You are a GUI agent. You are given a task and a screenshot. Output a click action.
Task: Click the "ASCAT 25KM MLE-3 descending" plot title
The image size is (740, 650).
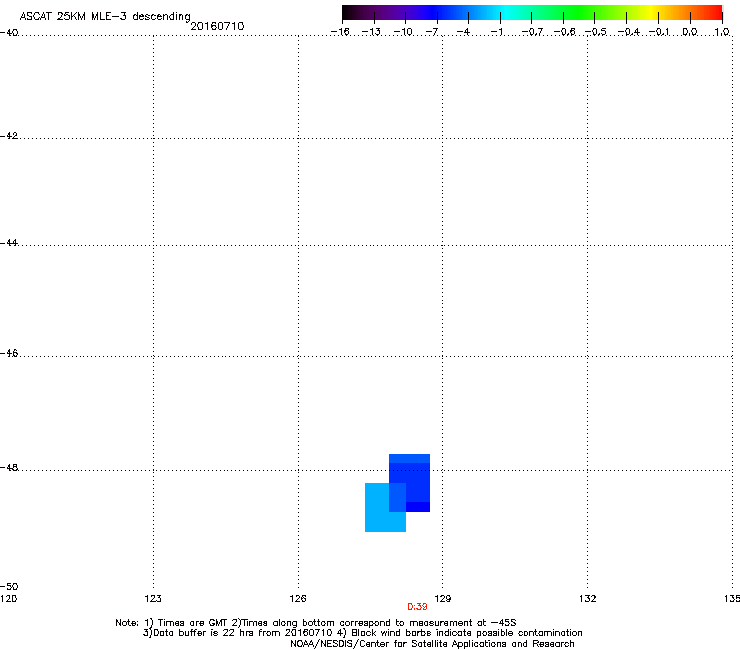pyautogui.click(x=105, y=17)
